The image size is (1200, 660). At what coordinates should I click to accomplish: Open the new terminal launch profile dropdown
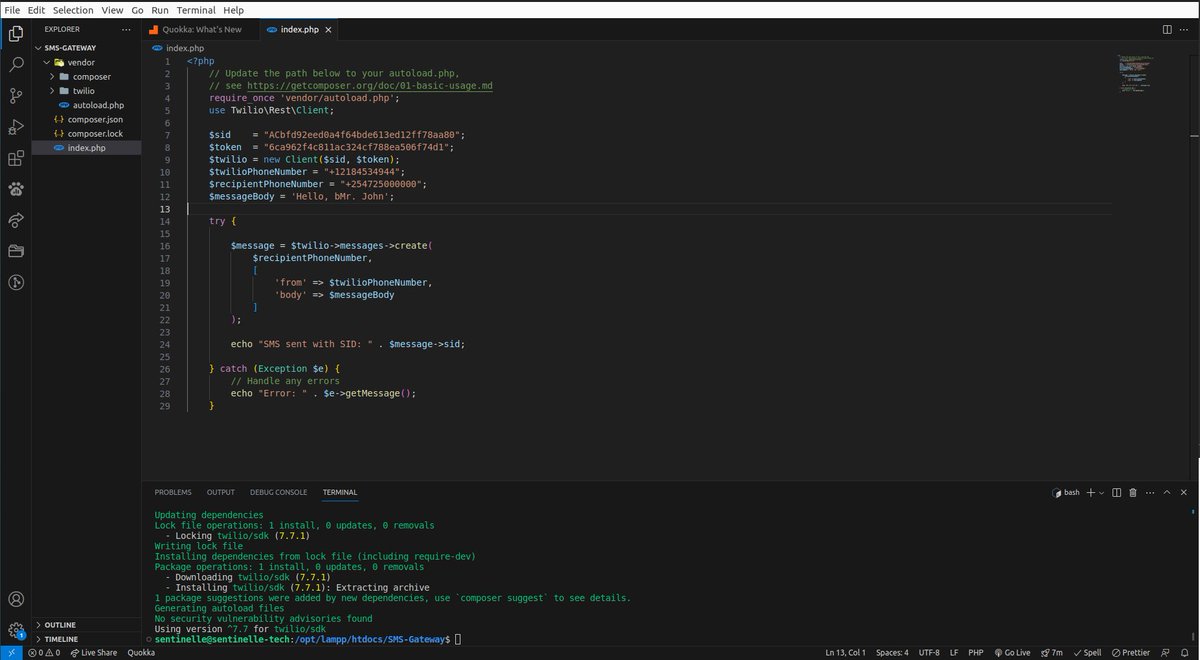point(1101,492)
